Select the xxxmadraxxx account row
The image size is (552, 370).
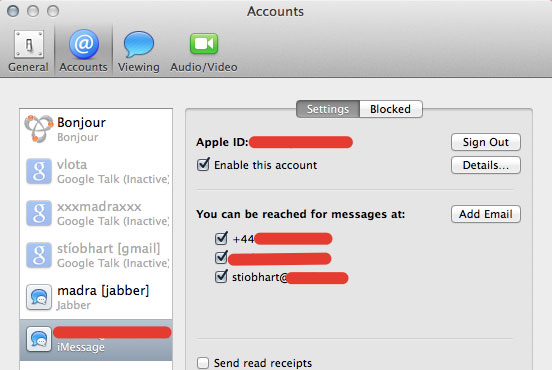coord(96,213)
